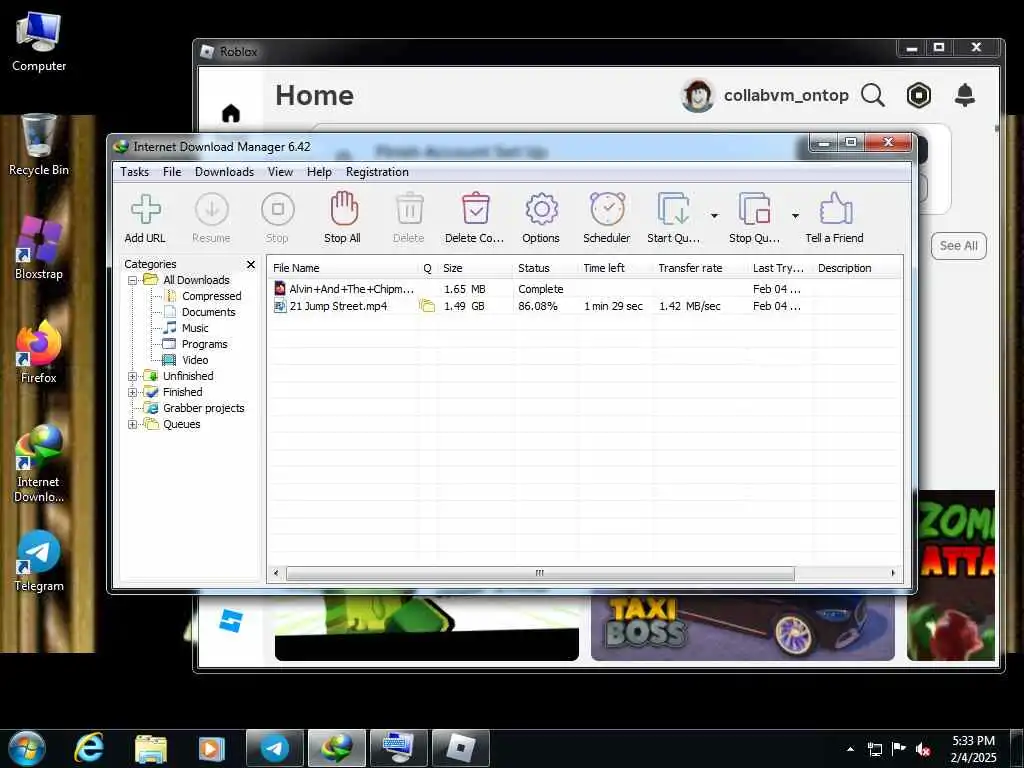The image size is (1024, 768).
Task: Click the Roblox Home sidebar icon
Action: pyautogui.click(x=231, y=113)
